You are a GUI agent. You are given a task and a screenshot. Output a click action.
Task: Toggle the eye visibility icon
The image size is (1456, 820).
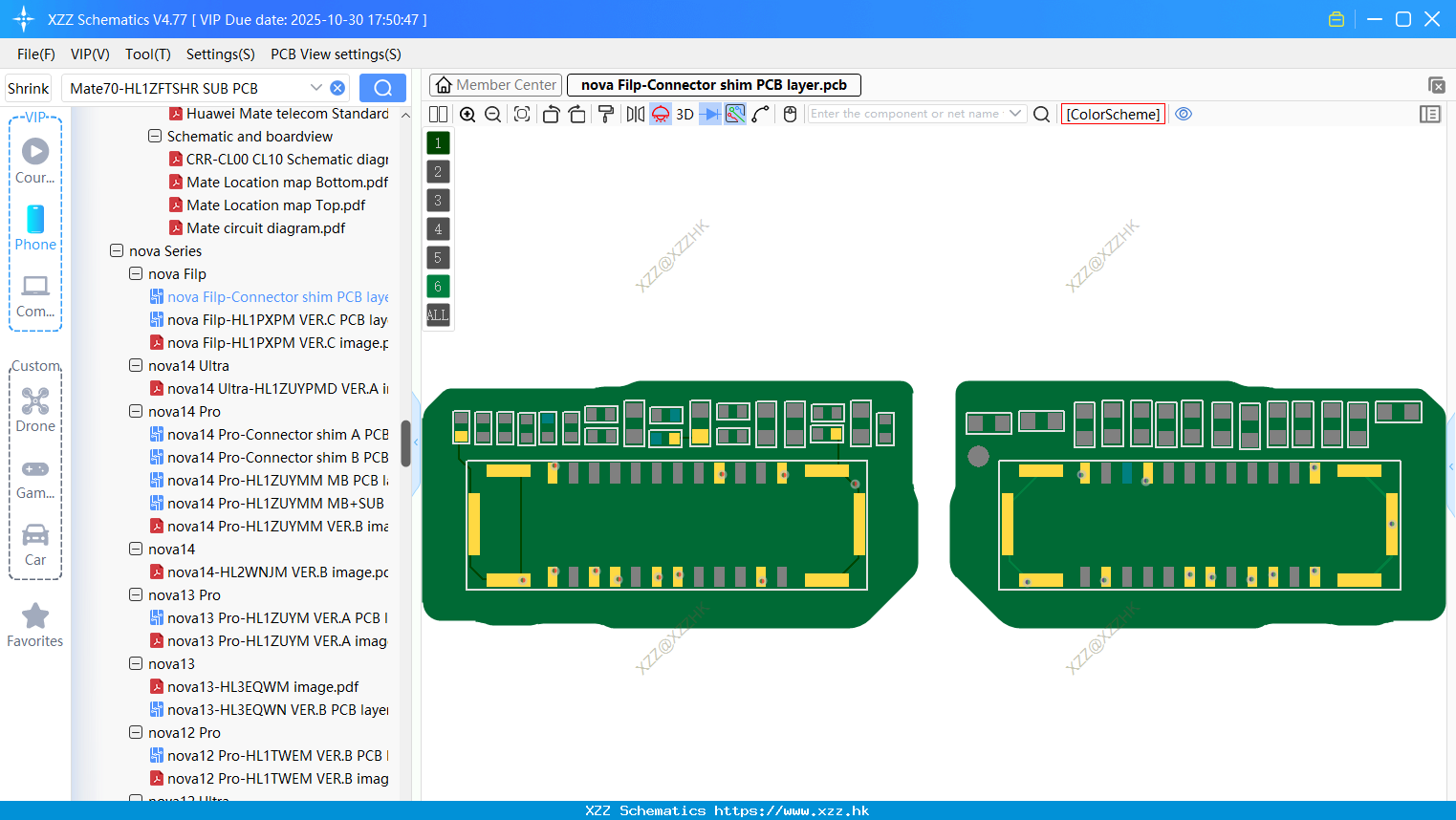[1184, 114]
